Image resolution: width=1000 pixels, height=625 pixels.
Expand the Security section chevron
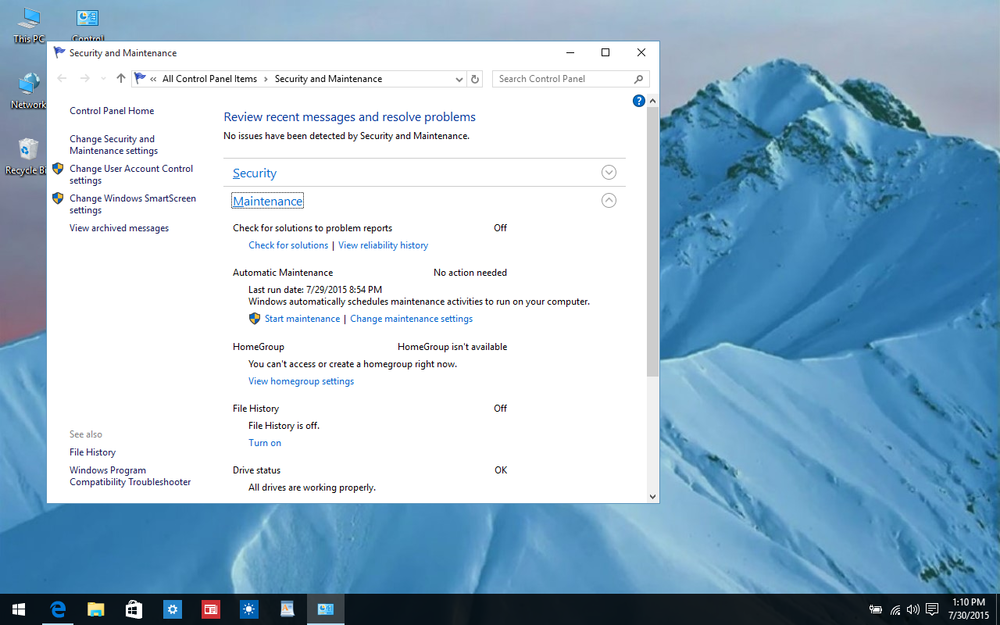pos(608,172)
